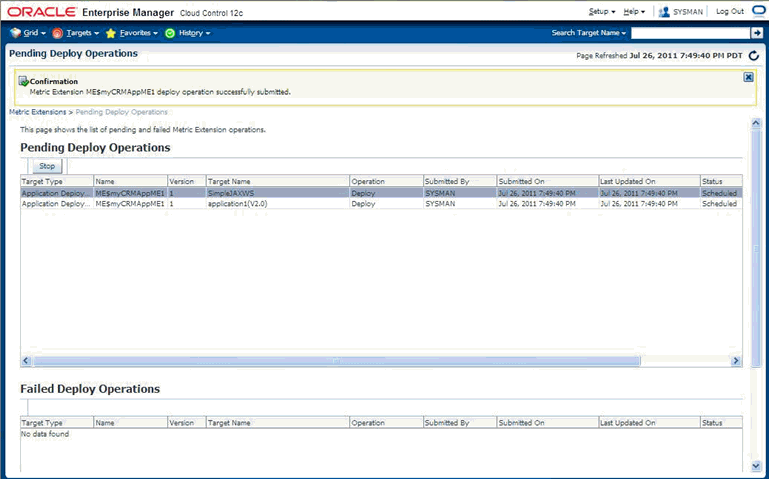
Task: Click pending Submitted On column header
Action: 548,181
